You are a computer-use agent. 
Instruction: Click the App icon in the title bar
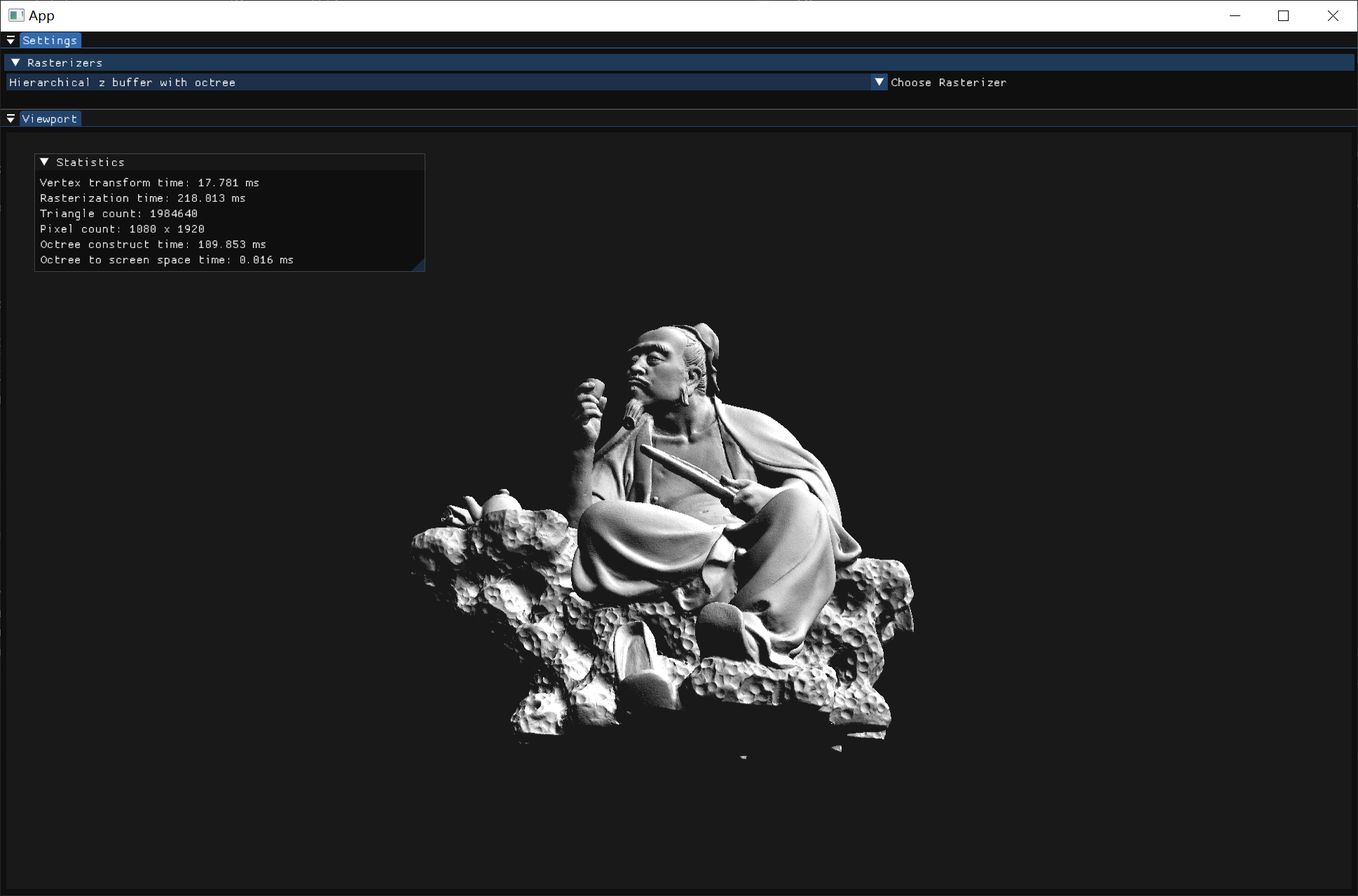16,15
